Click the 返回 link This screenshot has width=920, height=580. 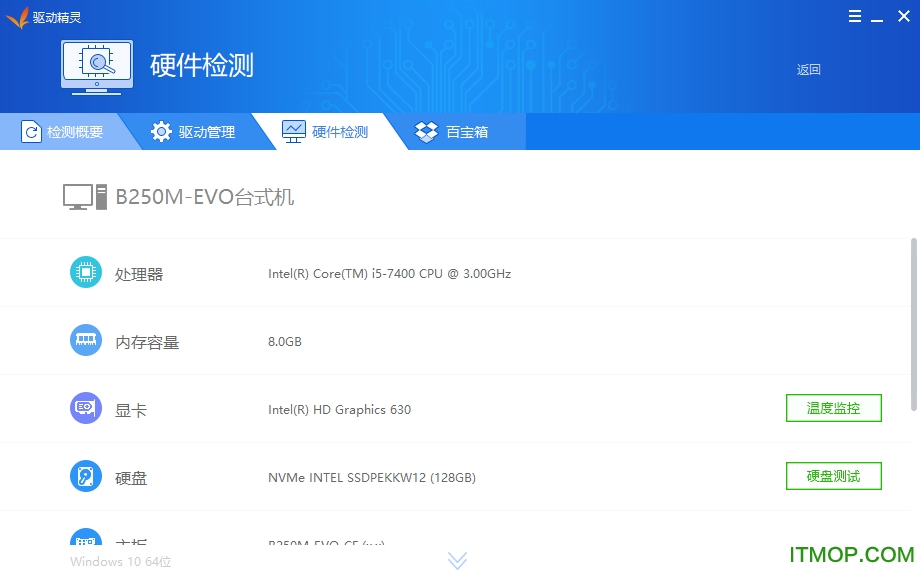pos(808,70)
